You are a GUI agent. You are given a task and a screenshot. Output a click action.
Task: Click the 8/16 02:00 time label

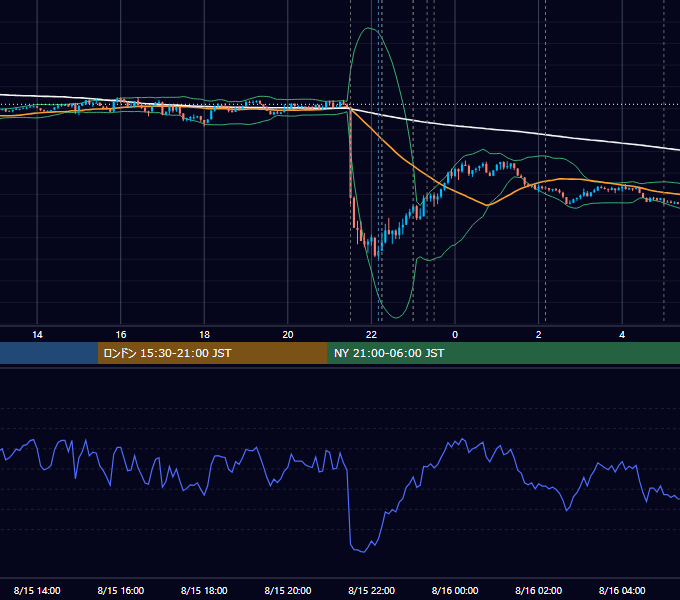coord(539,590)
